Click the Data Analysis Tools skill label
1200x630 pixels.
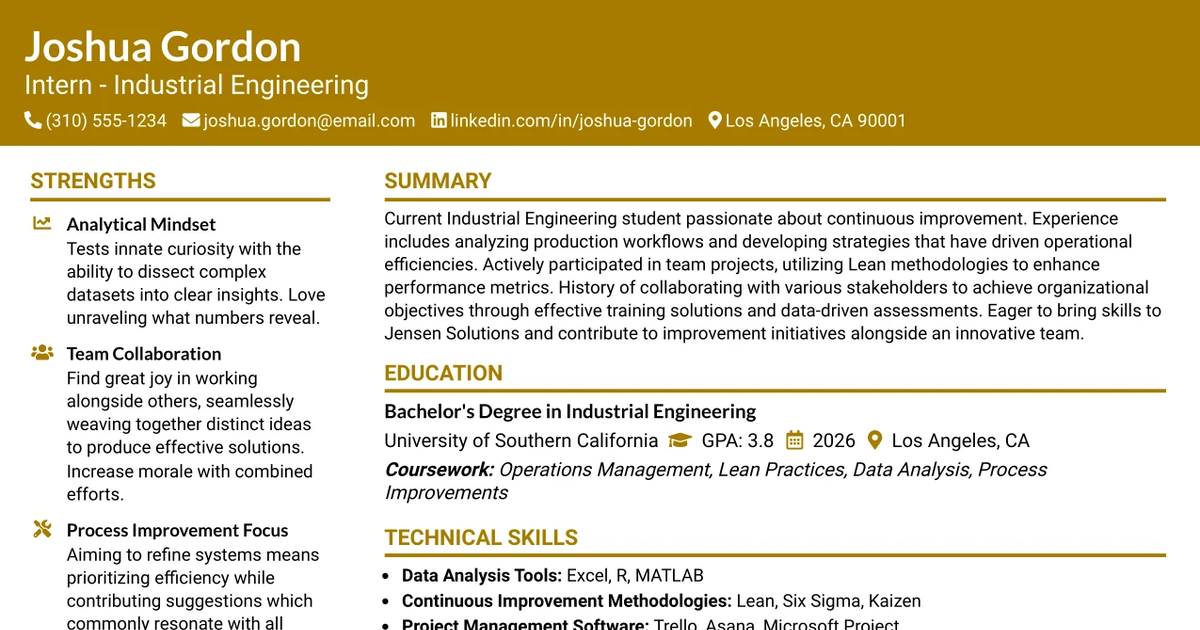click(x=482, y=575)
